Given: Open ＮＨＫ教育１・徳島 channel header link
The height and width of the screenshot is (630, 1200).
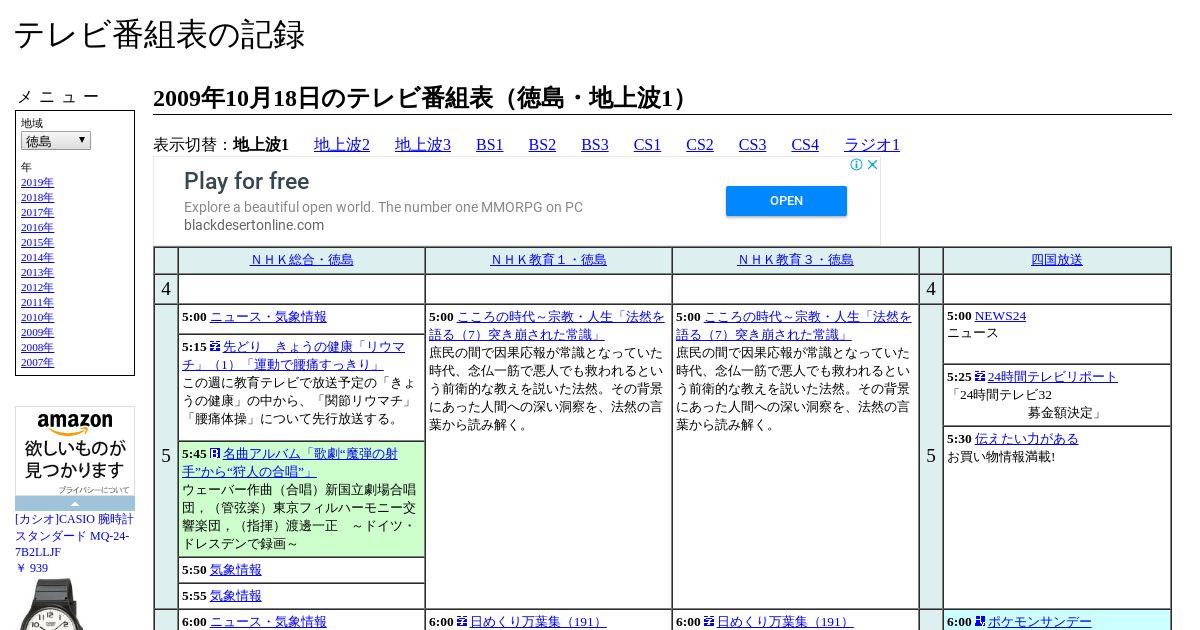Looking at the screenshot, I should click(549, 260).
